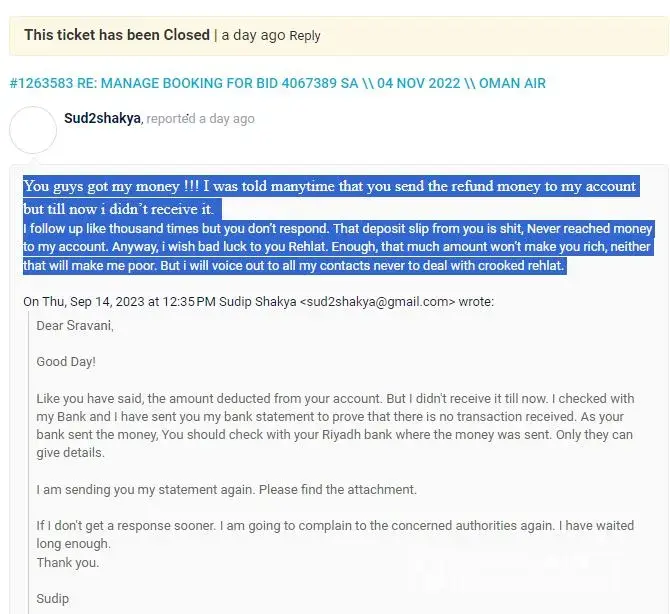This screenshot has height=614, width=670.
Task: Click the highlighted 'You guys got my money' line
Action: [x=330, y=187]
